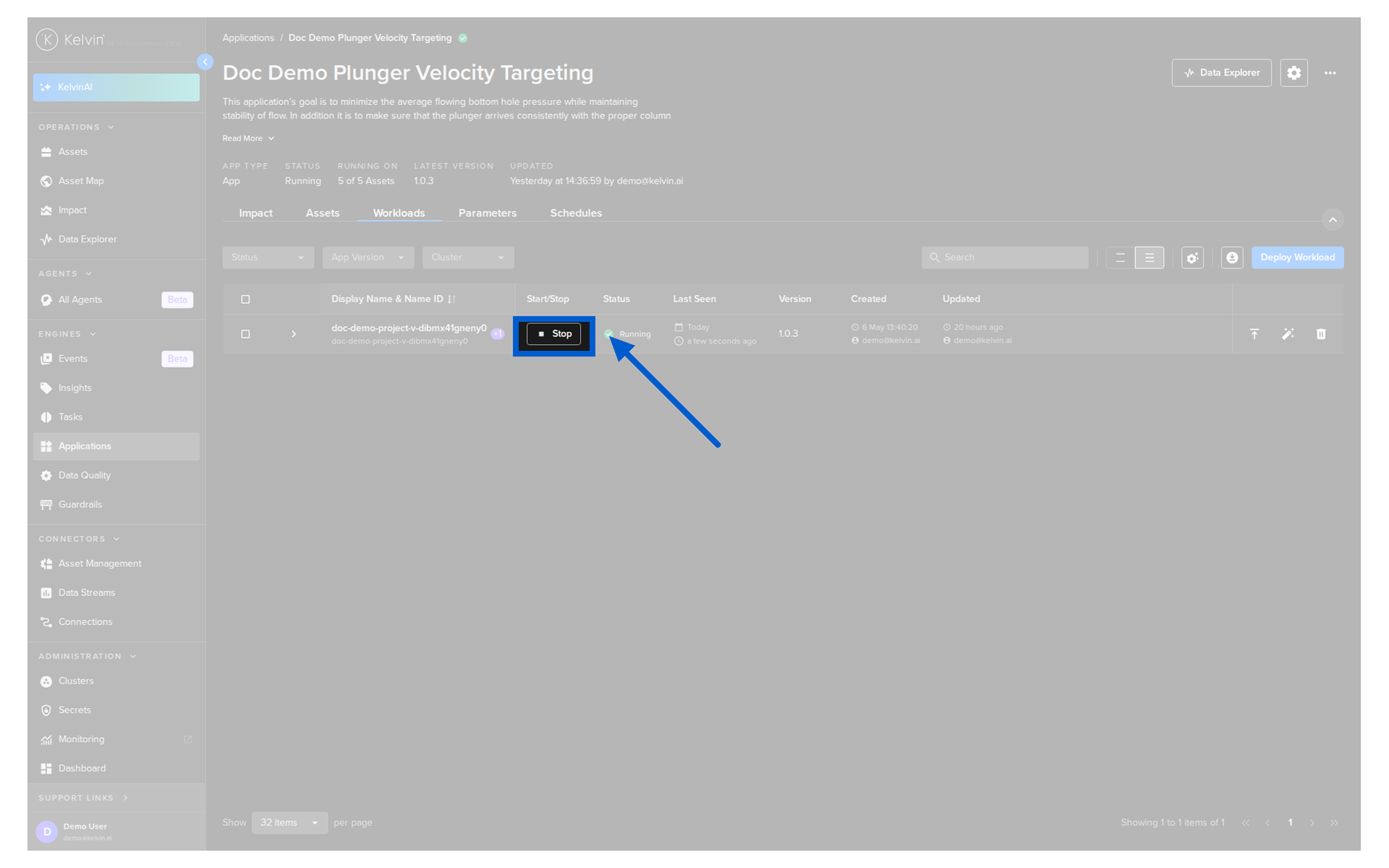Collapse the Agents section

65,273
